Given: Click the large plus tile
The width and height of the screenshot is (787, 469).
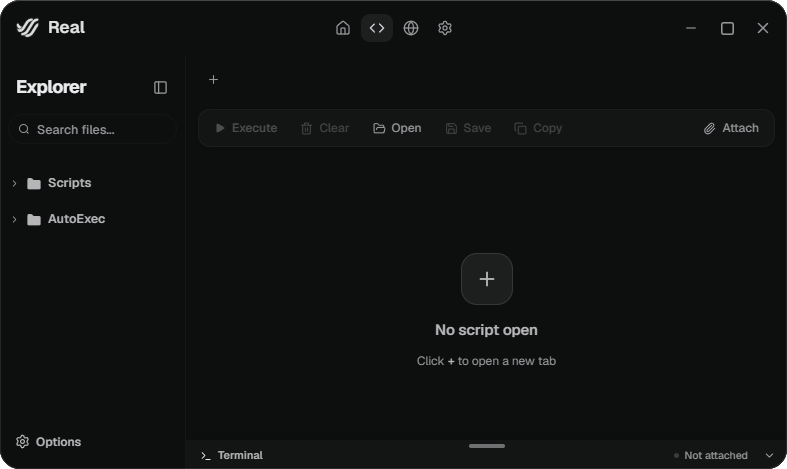Looking at the screenshot, I should click(x=487, y=279).
